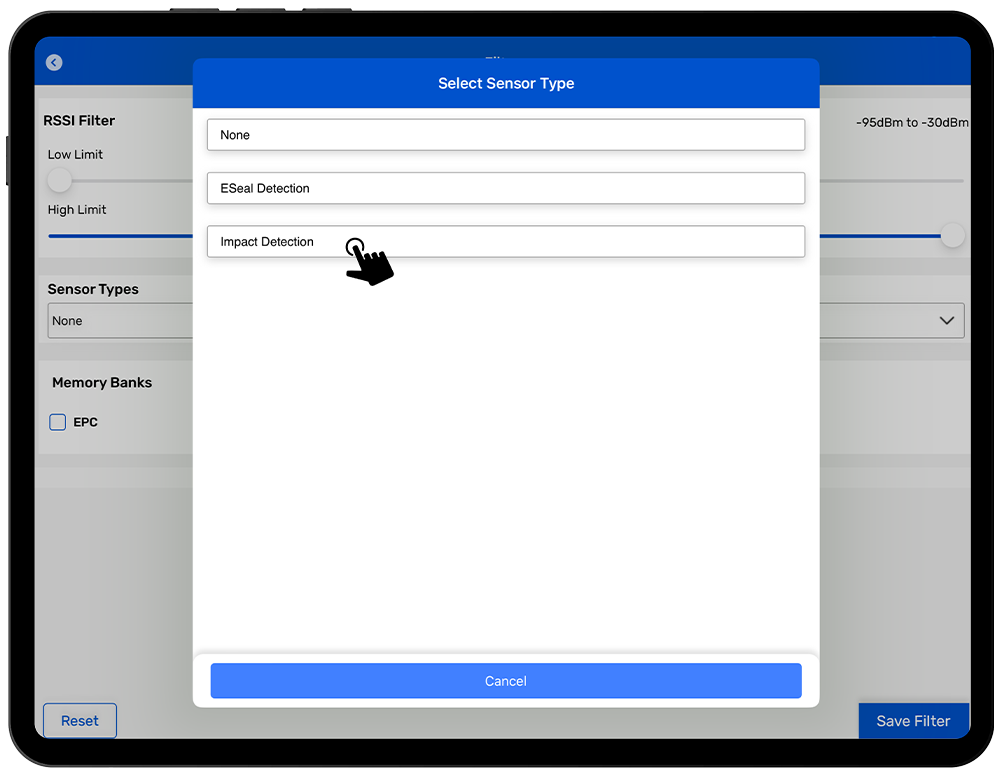
Task: Click the pointing hand cursor icon
Action: coord(368,261)
